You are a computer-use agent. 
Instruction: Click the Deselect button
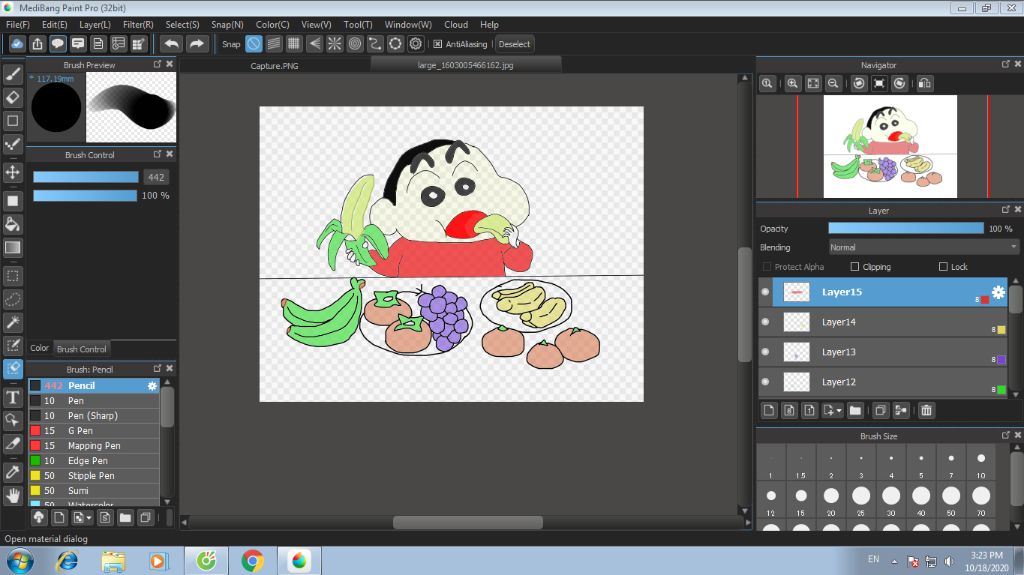coord(514,44)
